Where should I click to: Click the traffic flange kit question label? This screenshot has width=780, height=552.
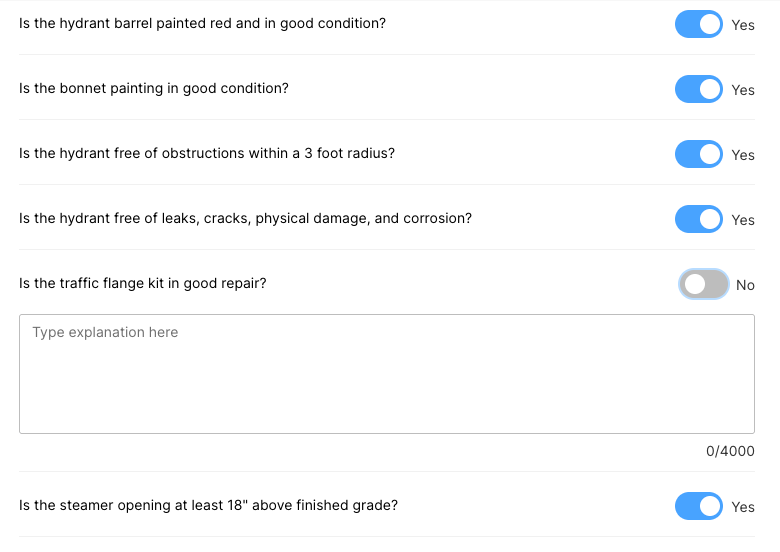[x=143, y=283]
